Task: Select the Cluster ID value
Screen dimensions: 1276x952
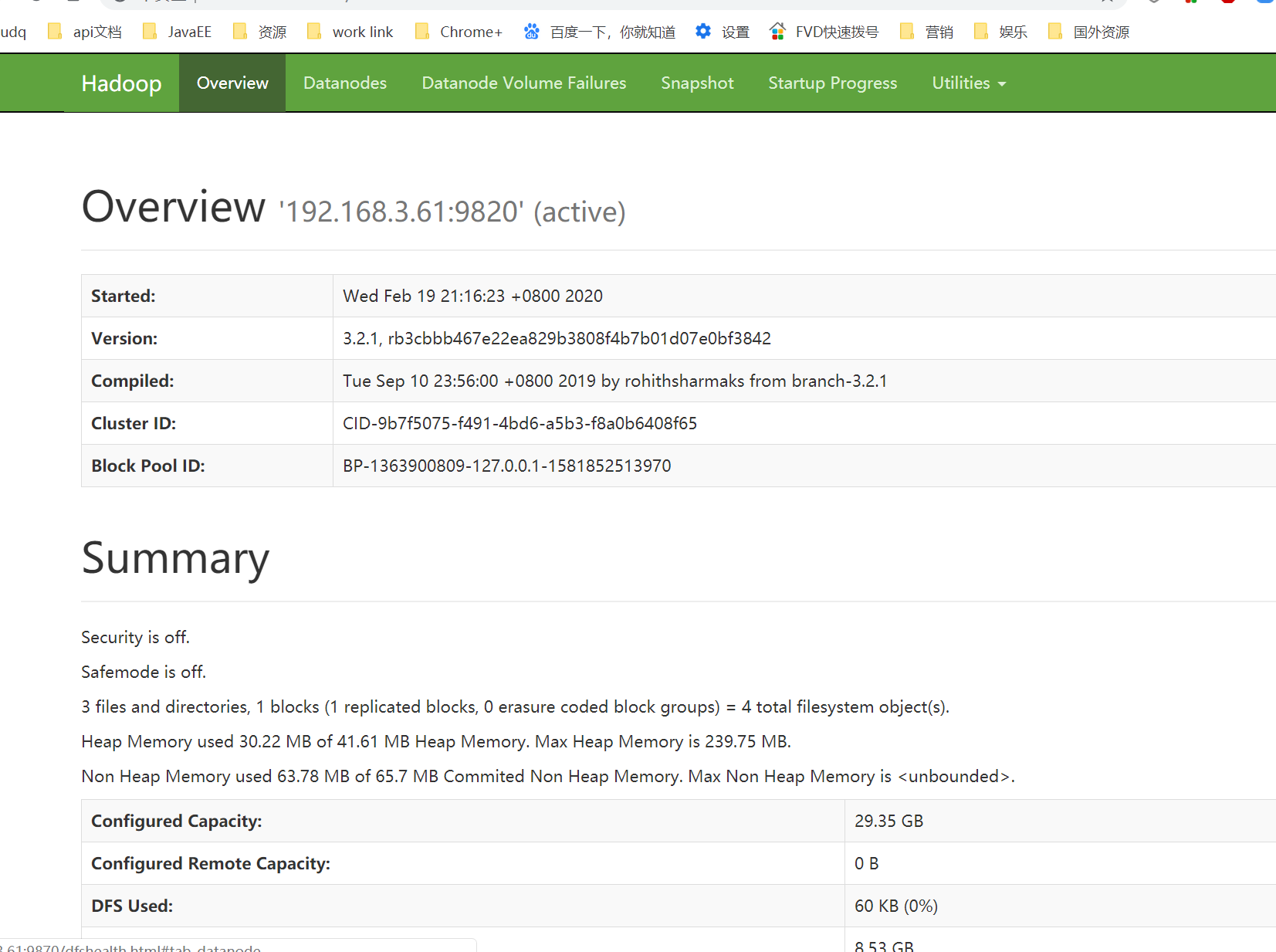Action: tap(520, 423)
